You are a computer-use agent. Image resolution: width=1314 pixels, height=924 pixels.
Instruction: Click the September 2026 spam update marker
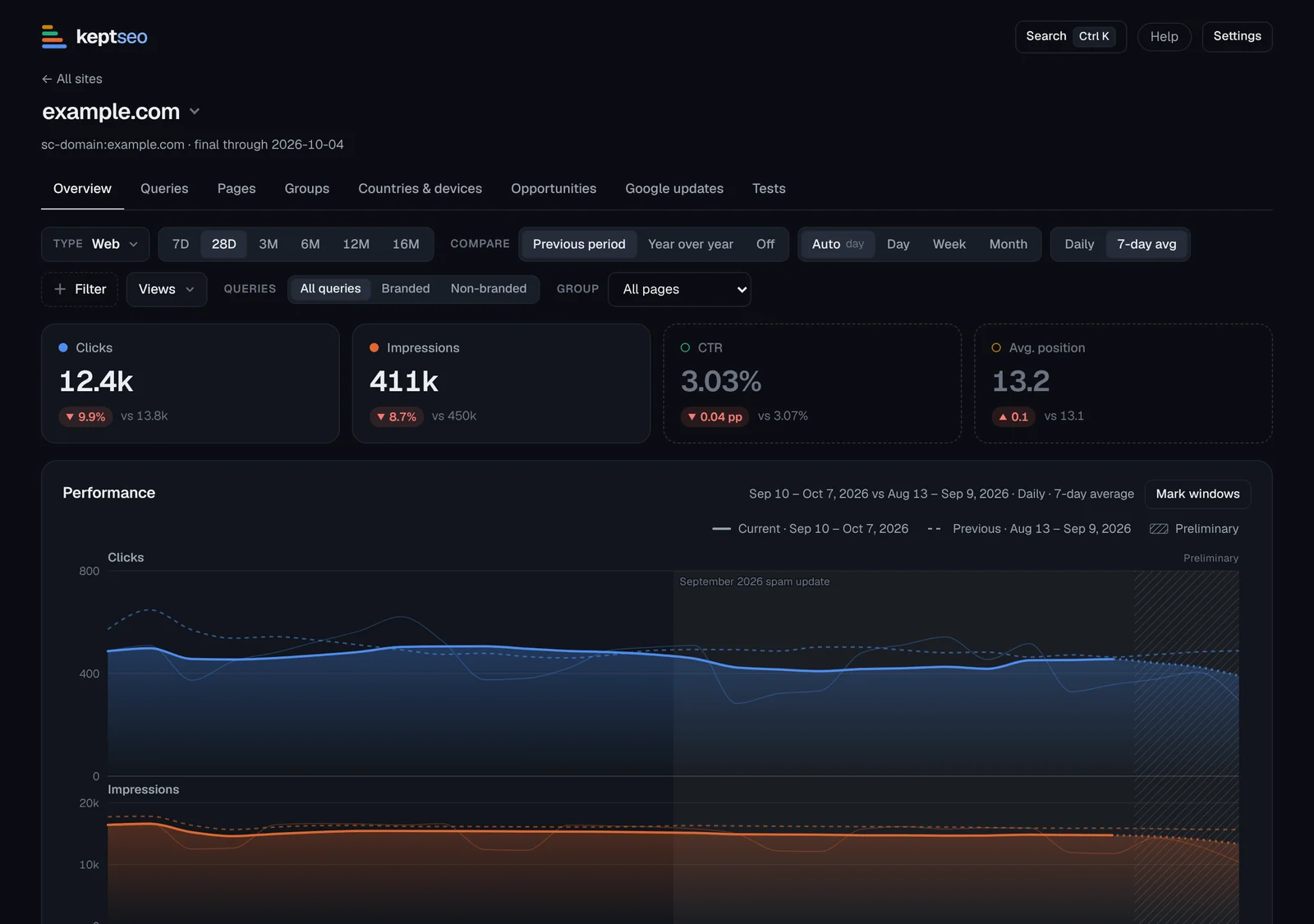[x=755, y=582]
